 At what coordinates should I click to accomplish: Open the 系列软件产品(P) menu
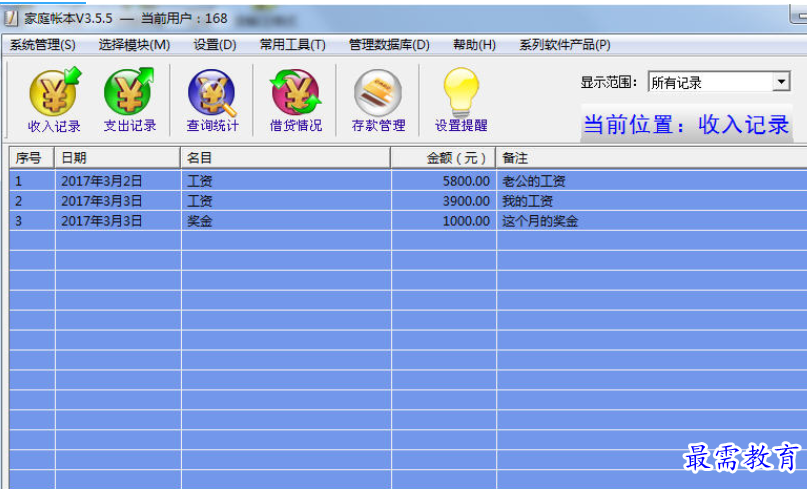[x=565, y=45]
